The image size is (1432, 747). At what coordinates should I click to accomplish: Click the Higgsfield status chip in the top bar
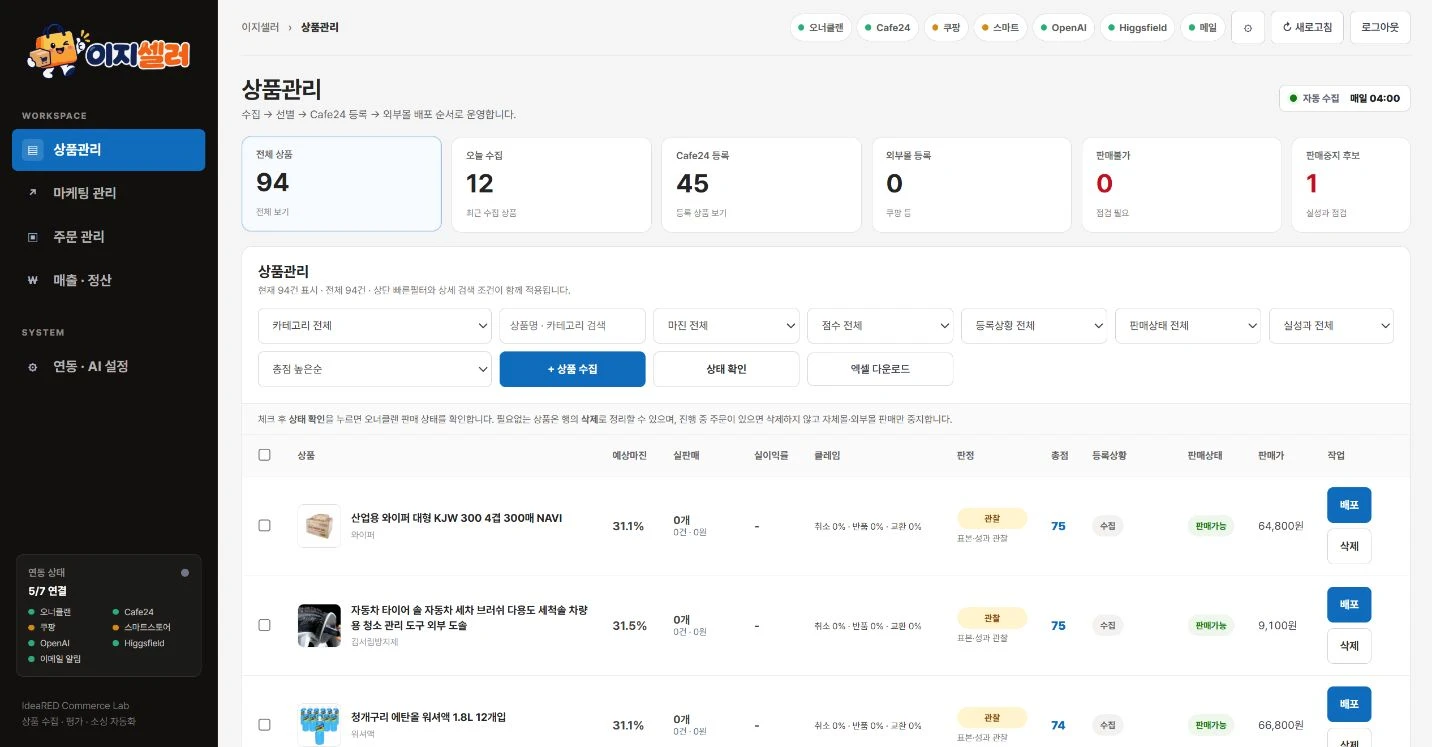point(1137,28)
